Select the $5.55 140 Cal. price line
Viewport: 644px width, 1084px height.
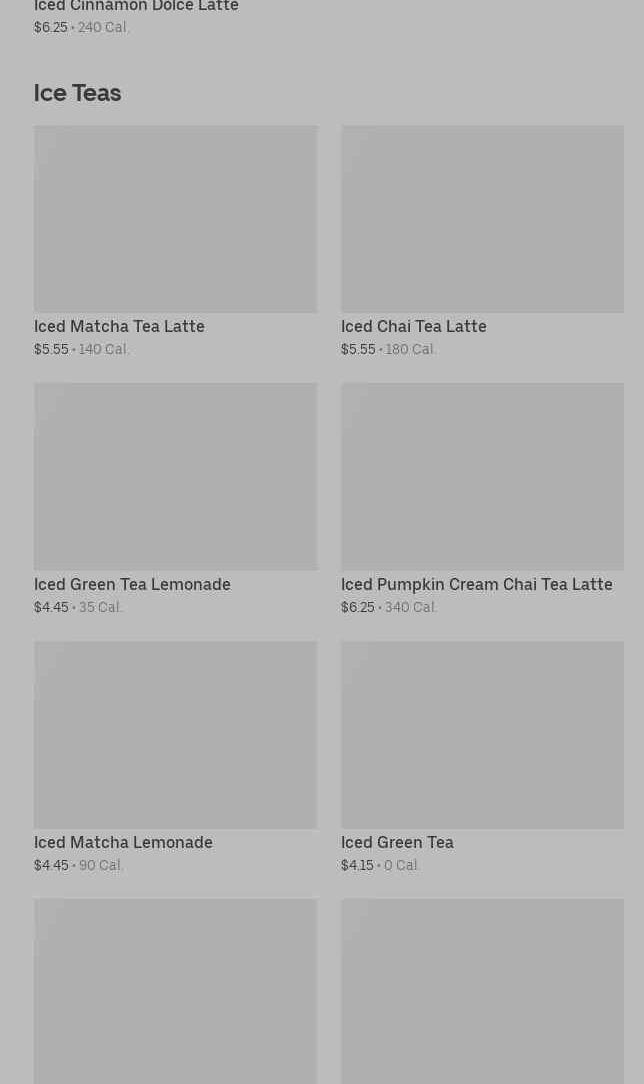click(x=82, y=349)
